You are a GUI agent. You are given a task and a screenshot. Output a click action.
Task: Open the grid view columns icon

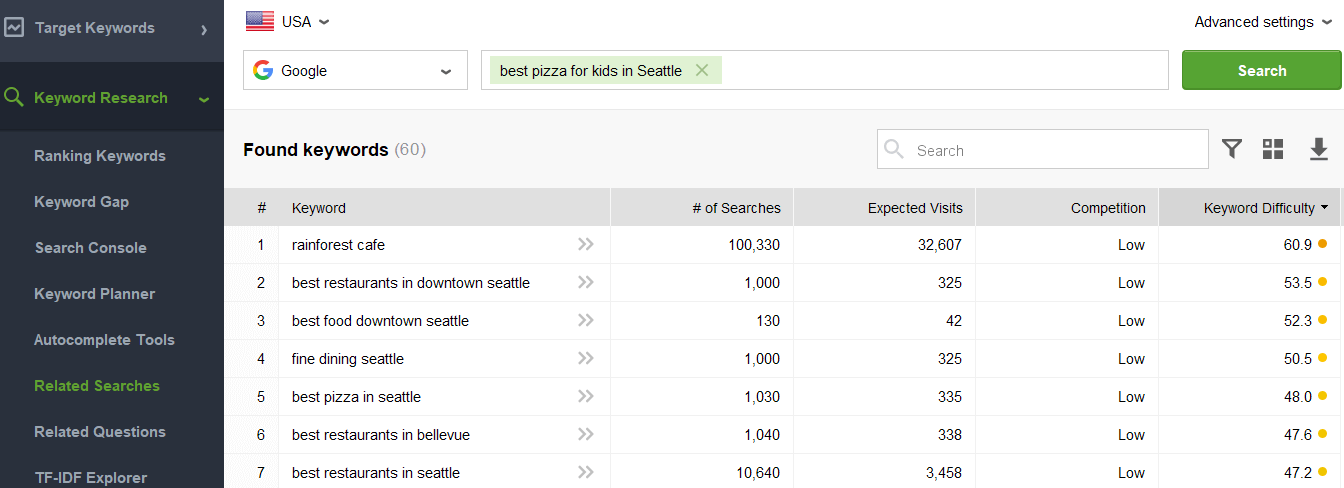pos(1273,149)
